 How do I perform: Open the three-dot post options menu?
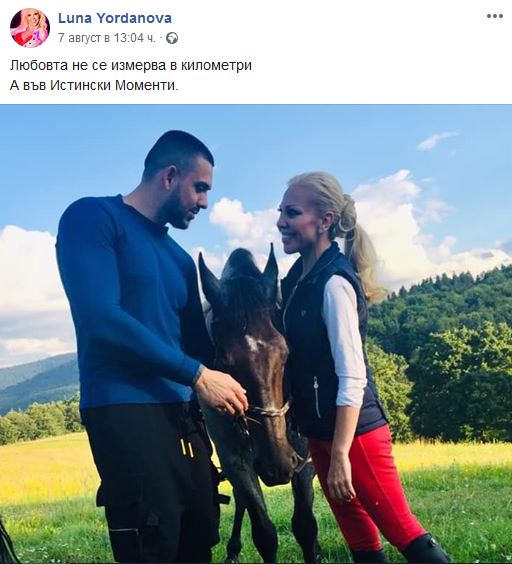(494, 16)
